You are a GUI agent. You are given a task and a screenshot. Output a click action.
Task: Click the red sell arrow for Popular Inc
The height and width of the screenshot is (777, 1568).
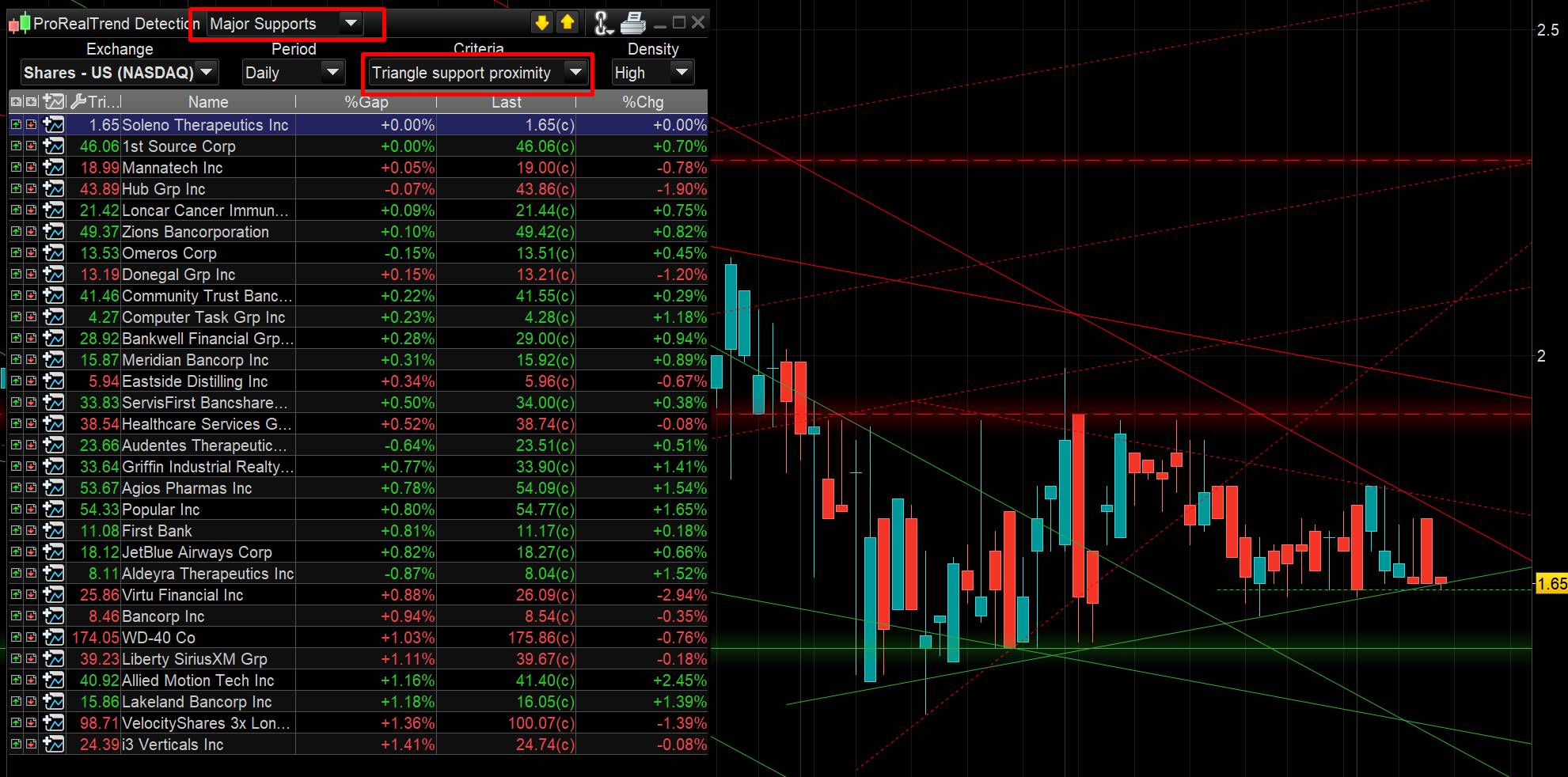click(31, 510)
